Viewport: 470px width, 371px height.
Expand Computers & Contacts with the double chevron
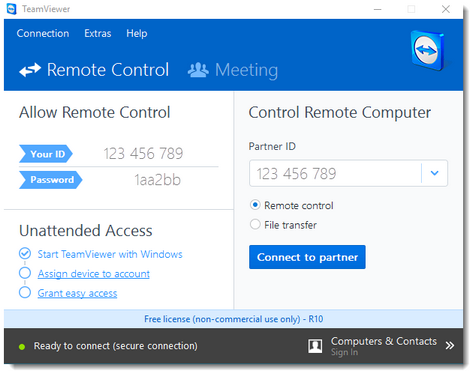pyautogui.click(x=450, y=345)
